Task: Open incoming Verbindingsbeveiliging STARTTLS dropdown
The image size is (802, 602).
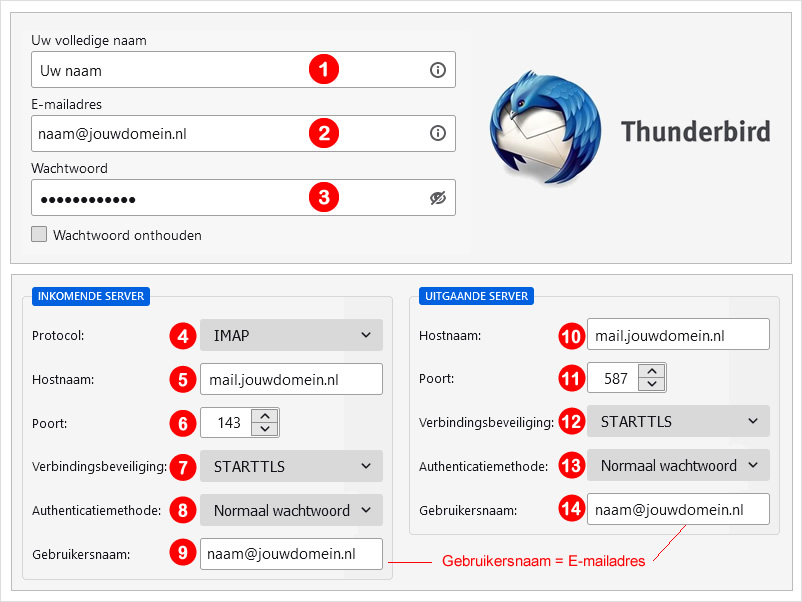Action: 291,466
